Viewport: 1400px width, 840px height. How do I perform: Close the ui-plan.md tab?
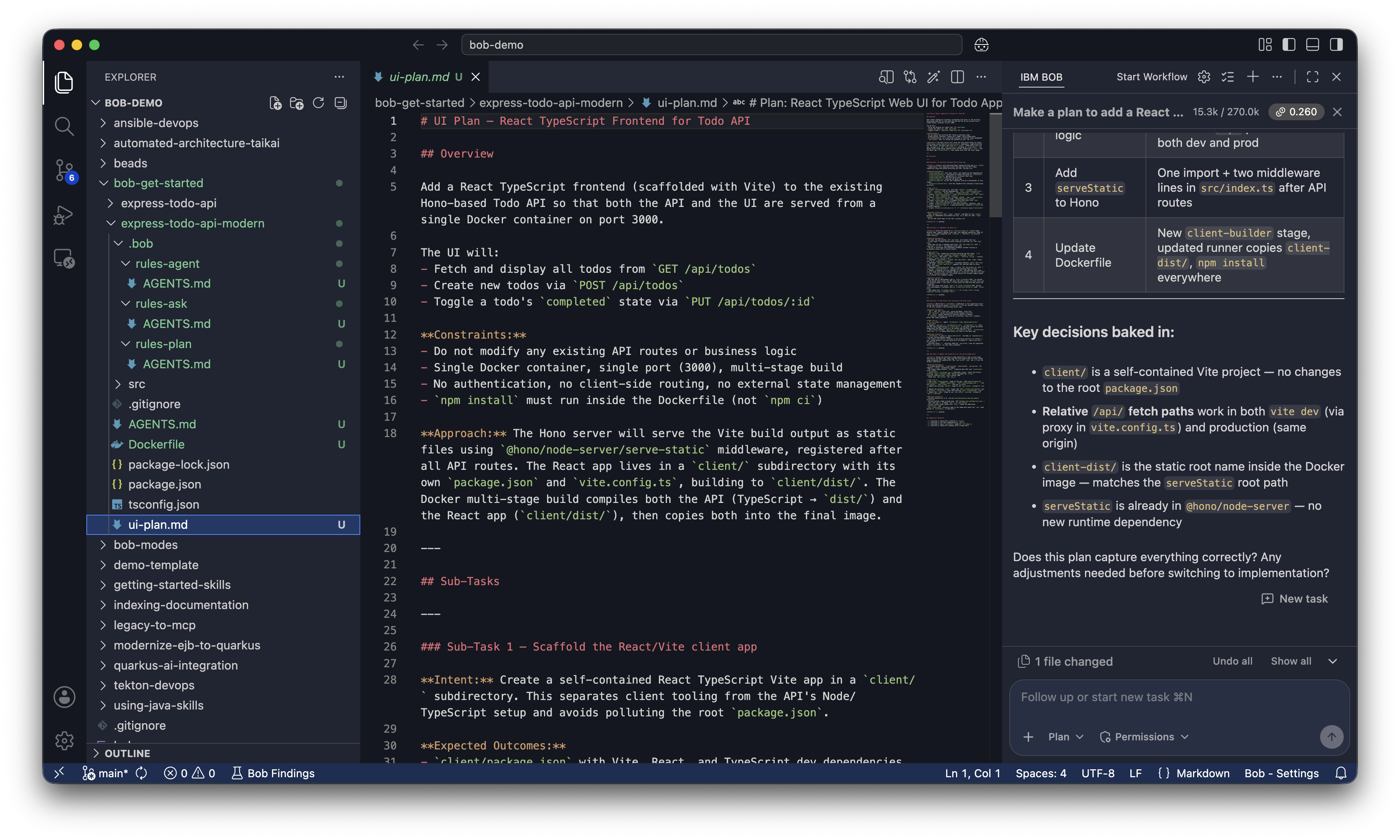pos(476,77)
